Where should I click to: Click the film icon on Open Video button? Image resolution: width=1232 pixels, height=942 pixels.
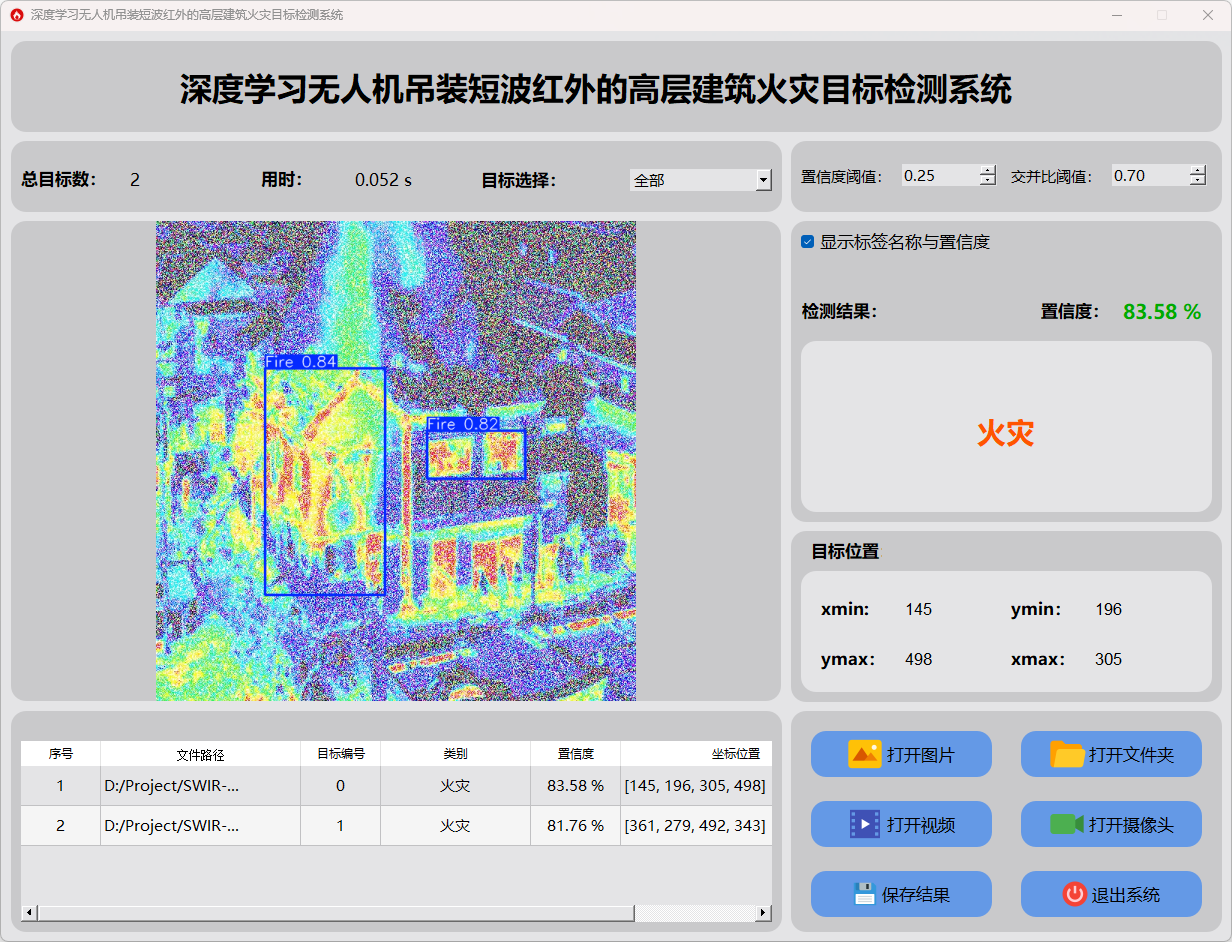[x=864, y=824]
